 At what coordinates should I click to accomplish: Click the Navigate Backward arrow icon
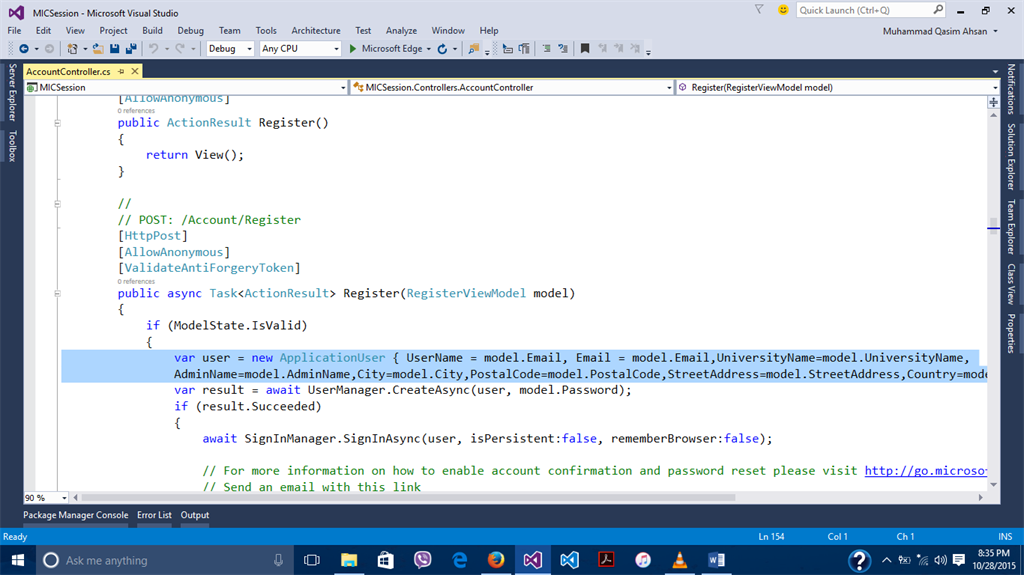pos(23,48)
